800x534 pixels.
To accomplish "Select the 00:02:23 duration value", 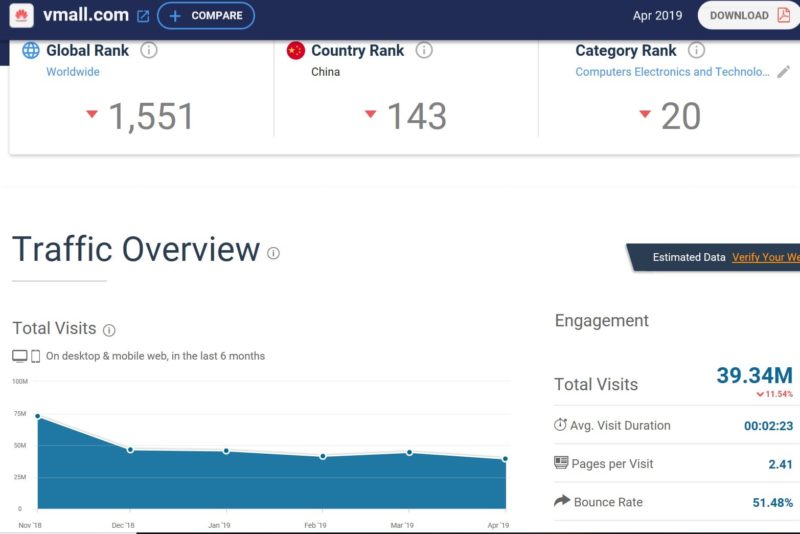I will [768, 426].
